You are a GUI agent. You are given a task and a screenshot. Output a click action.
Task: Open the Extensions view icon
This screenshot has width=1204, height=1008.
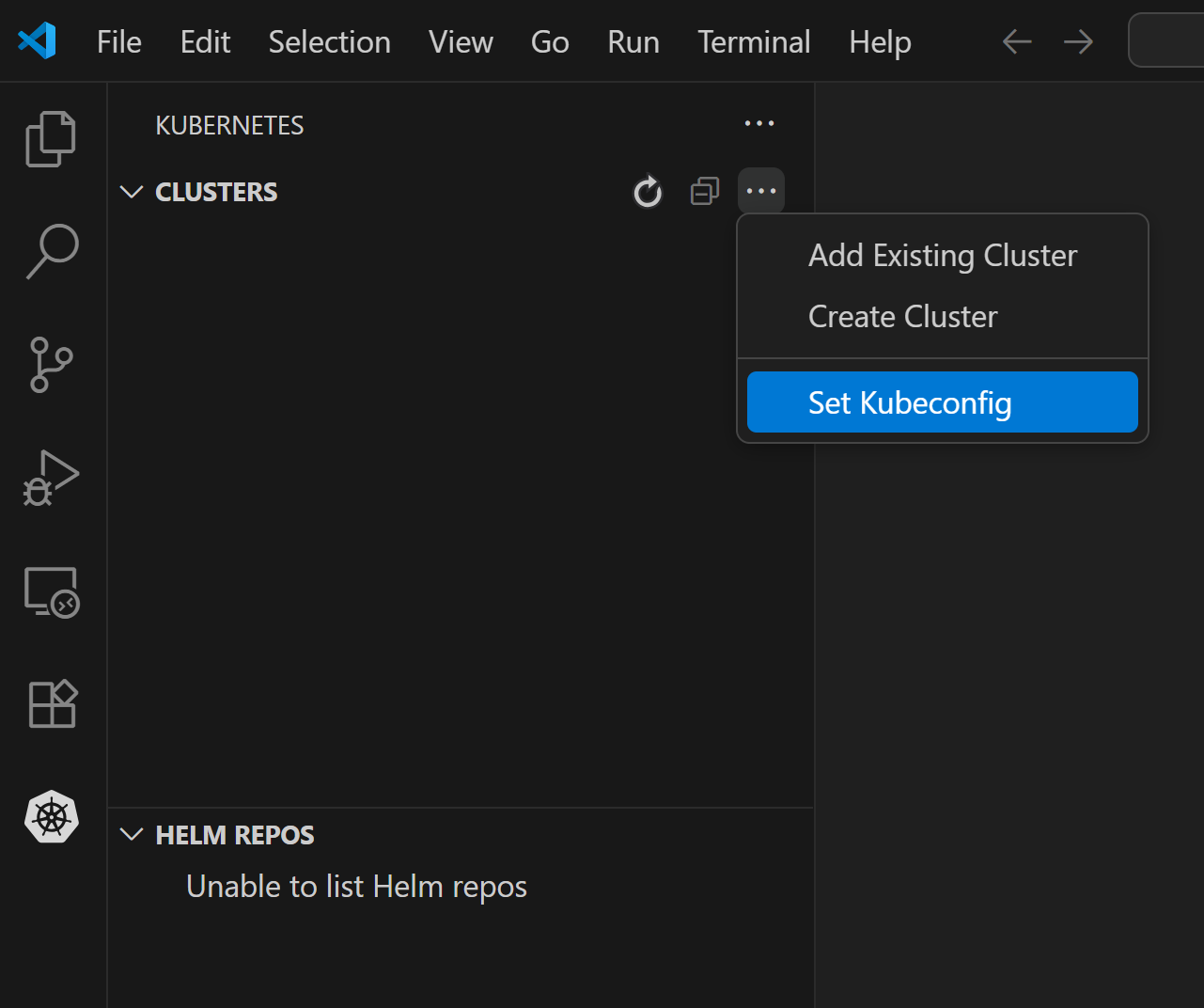tap(52, 704)
